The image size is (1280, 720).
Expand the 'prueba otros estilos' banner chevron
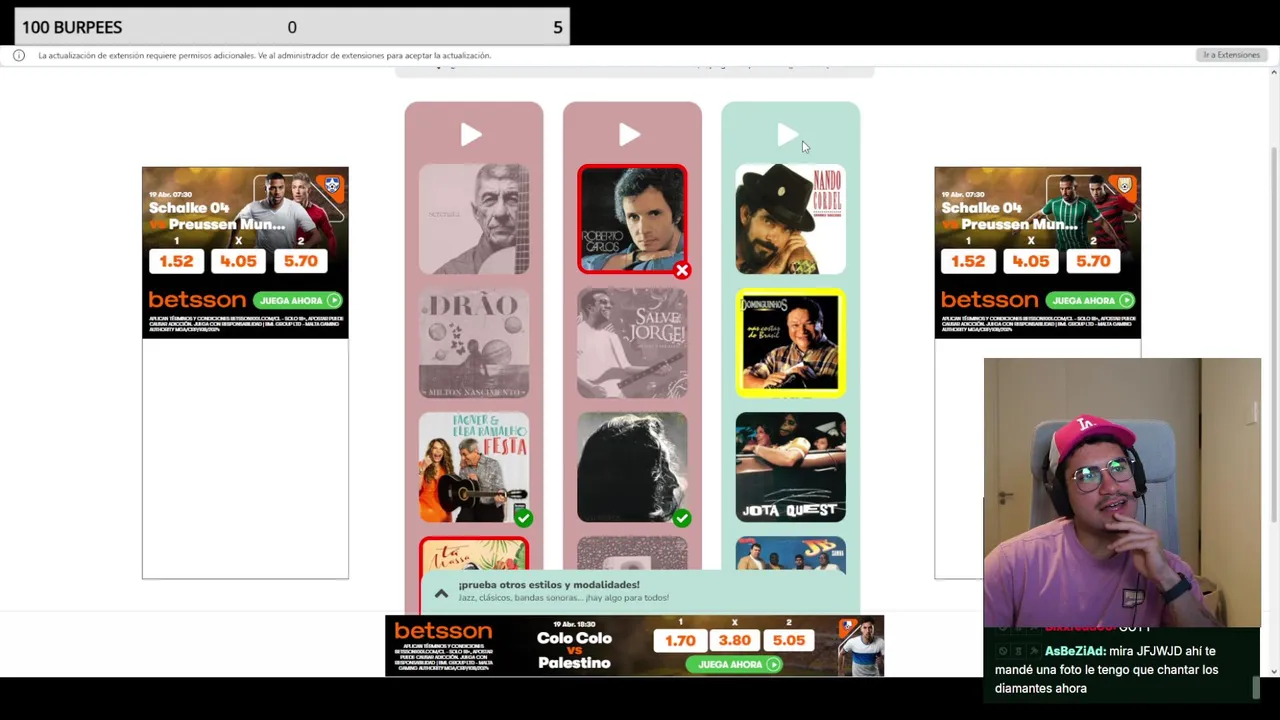pyautogui.click(x=441, y=593)
